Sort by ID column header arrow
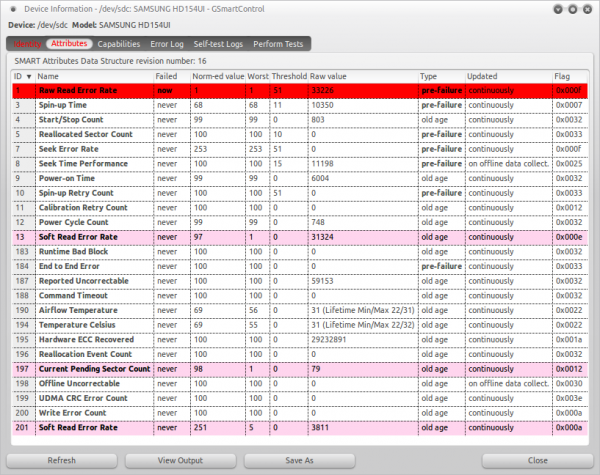This screenshot has width=600, height=475. 29,77
